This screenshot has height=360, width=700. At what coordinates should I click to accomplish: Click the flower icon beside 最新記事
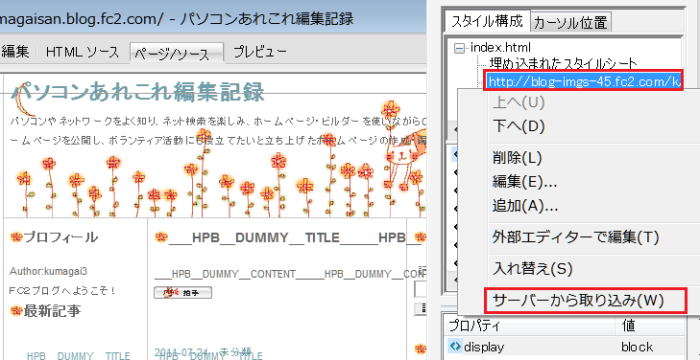pyautogui.click(x=16, y=310)
